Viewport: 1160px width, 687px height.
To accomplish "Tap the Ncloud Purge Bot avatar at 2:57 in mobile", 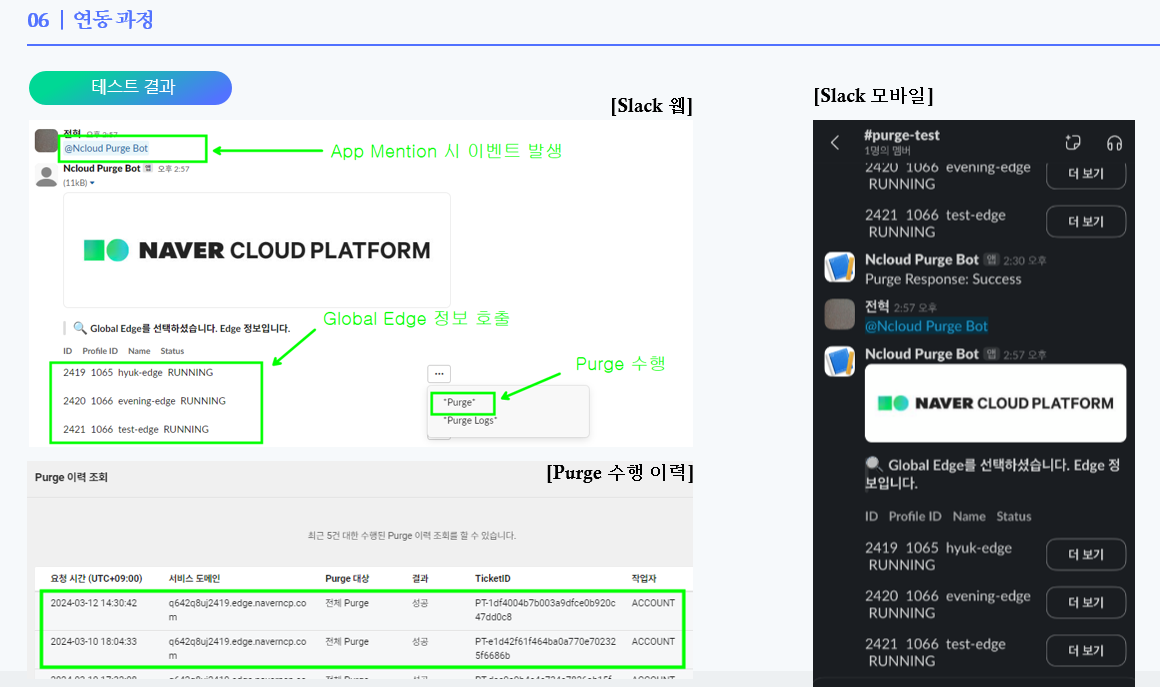I will pyautogui.click(x=840, y=362).
